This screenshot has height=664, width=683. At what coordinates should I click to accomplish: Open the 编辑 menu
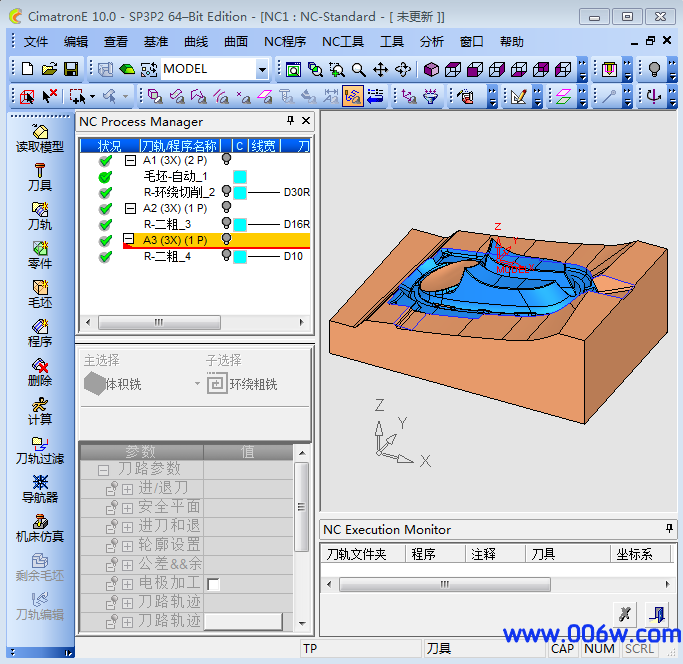pos(76,42)
